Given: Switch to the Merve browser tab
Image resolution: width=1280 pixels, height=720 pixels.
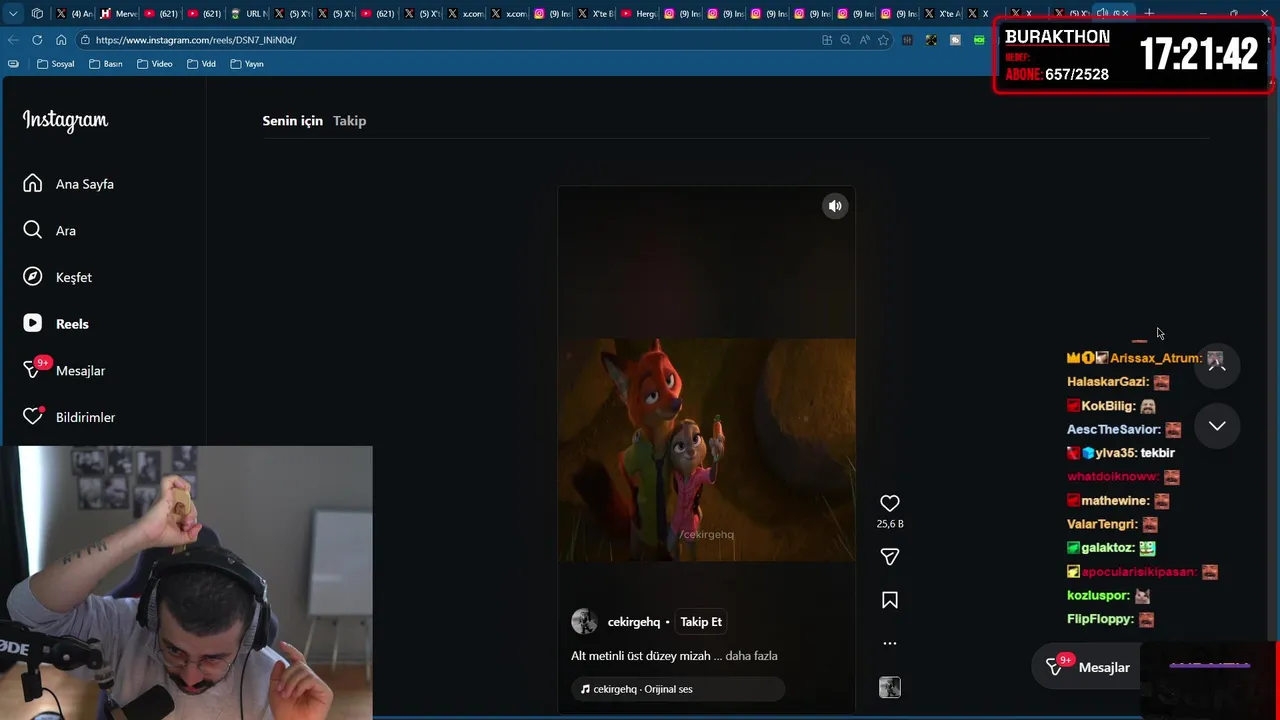Looking at the screenshot, I should (119, 14).
